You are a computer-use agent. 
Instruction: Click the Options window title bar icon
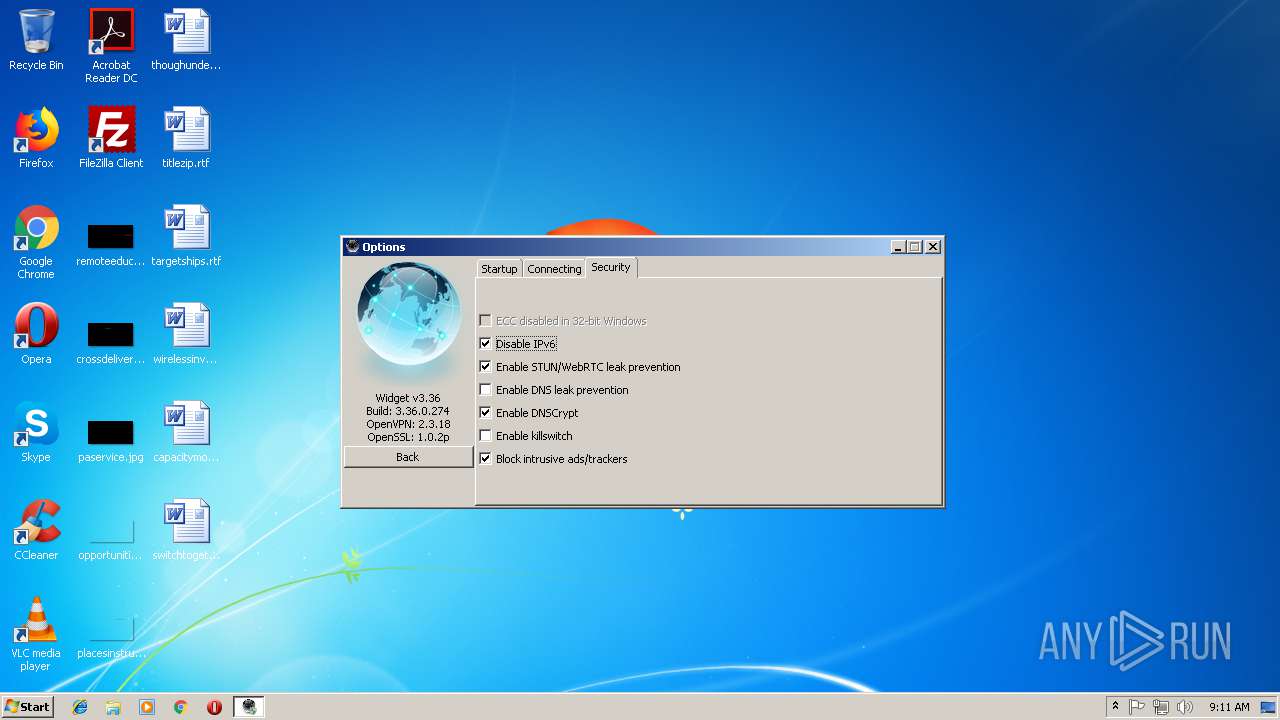click(x=352, y=247)
